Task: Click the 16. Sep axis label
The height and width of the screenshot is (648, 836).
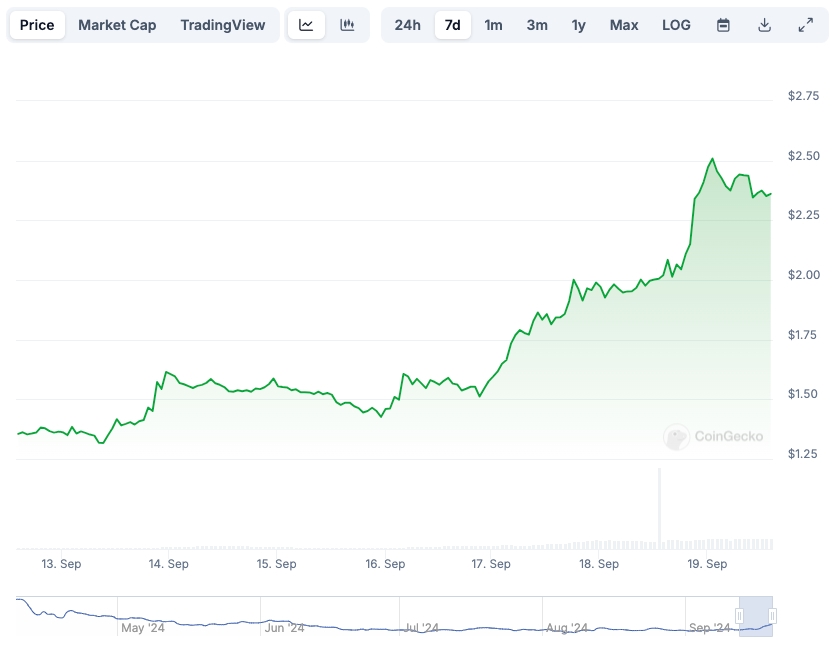Action: coord(385,564)
